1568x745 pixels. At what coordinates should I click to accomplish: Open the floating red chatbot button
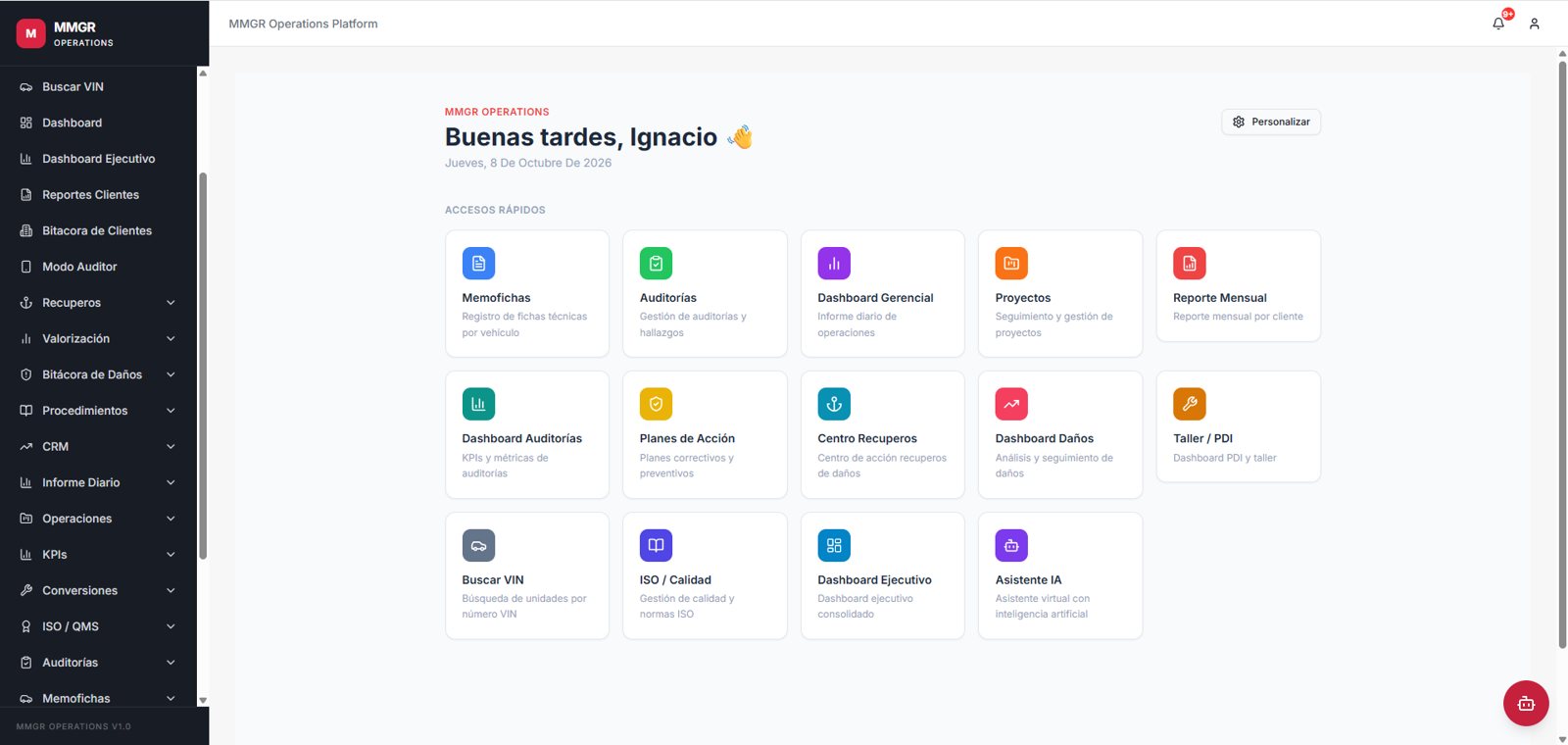[1526, 703]
